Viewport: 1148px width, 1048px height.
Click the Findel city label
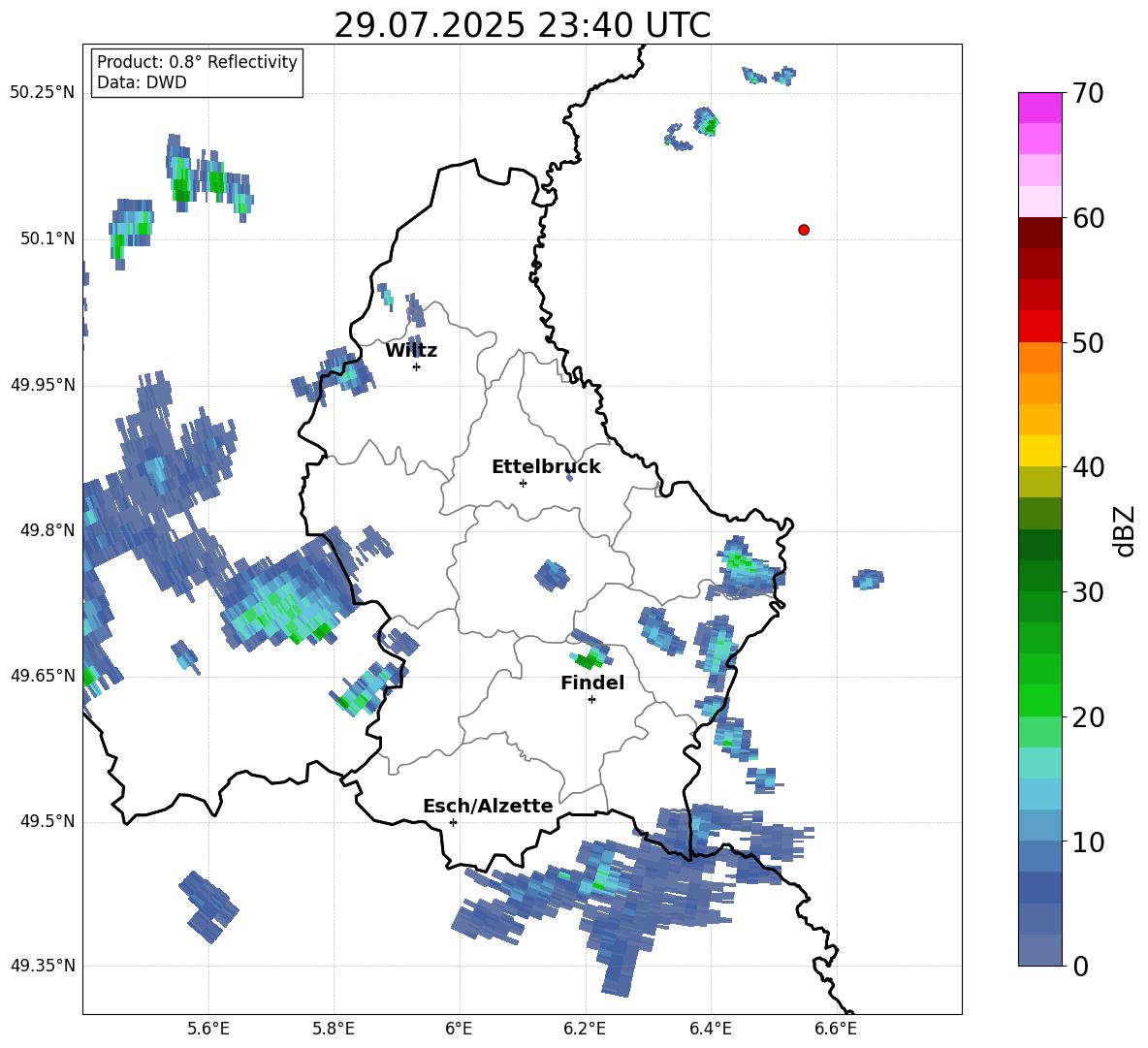tap(592, 683)
